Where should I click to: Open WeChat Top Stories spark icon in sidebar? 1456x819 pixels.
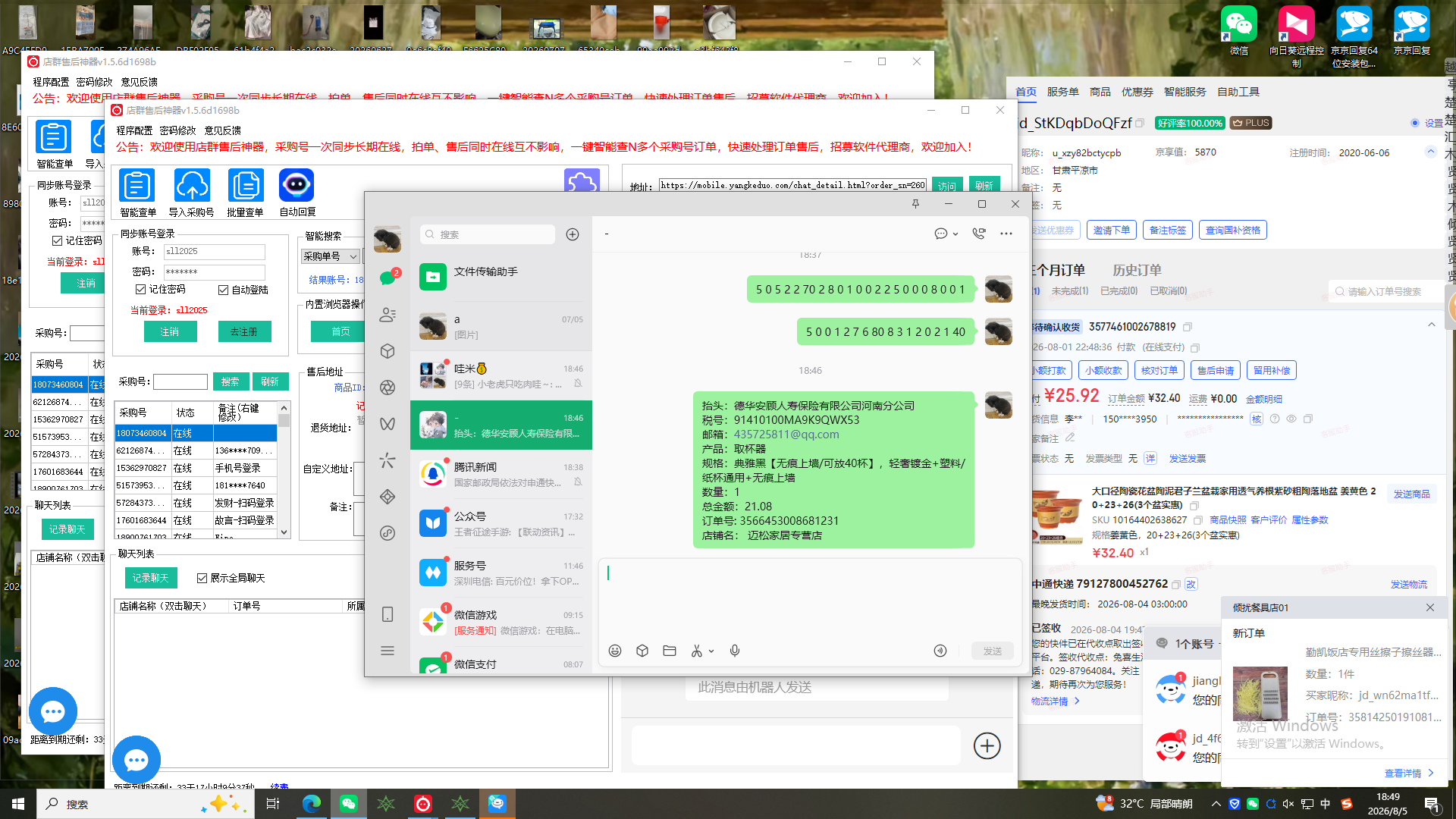[388, 460]
